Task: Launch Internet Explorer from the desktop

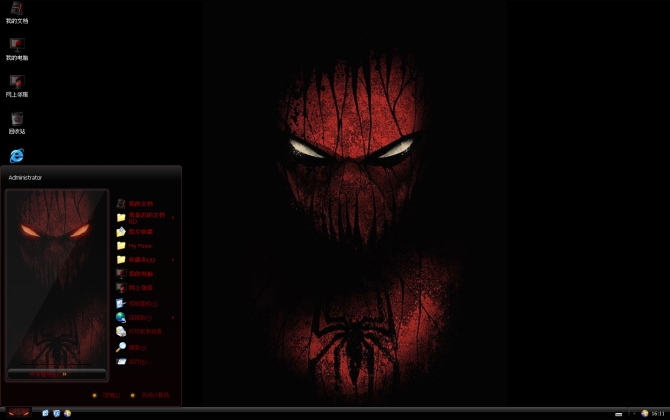Action: click(17, 156)
